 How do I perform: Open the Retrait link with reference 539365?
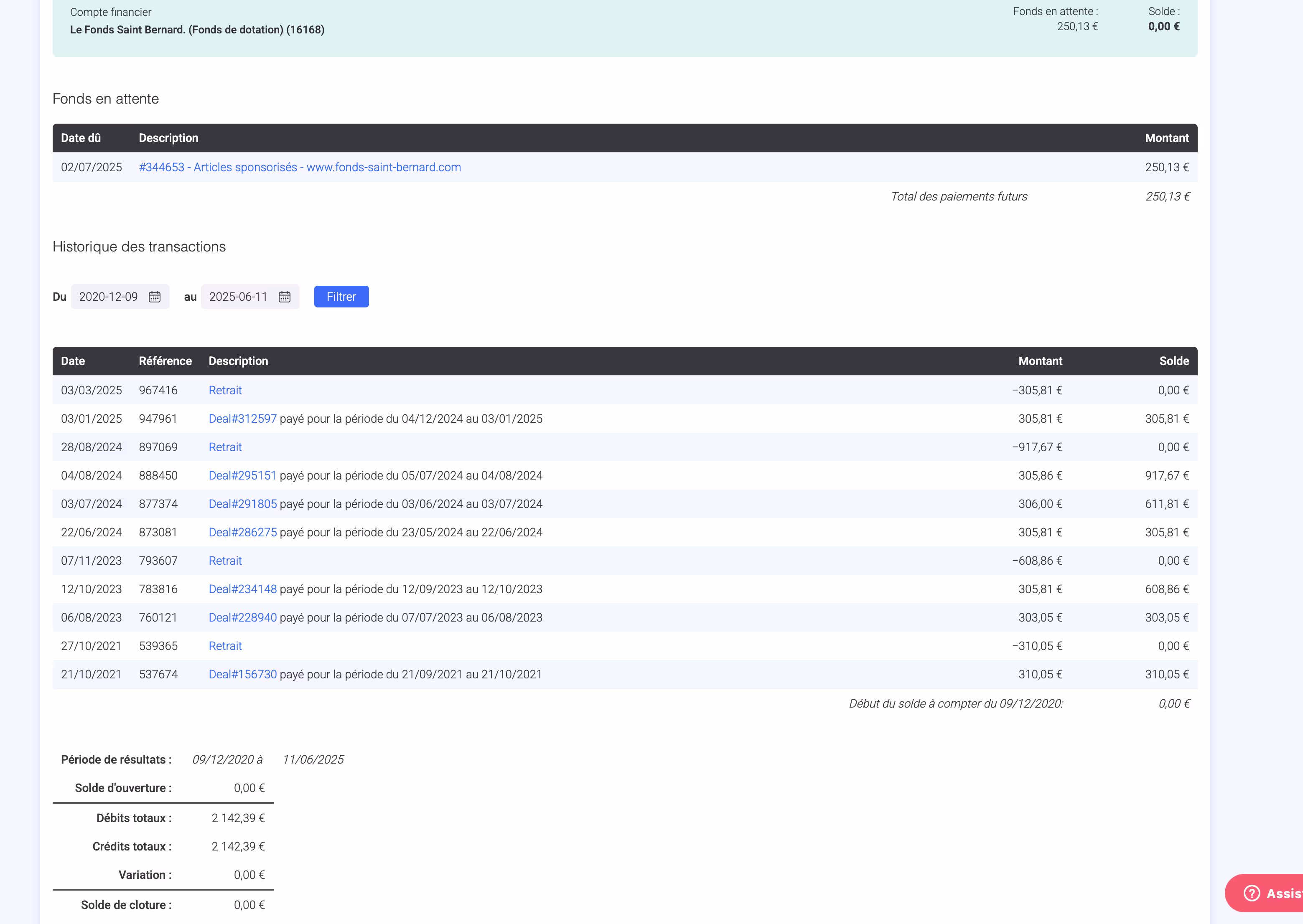(225, 646)
